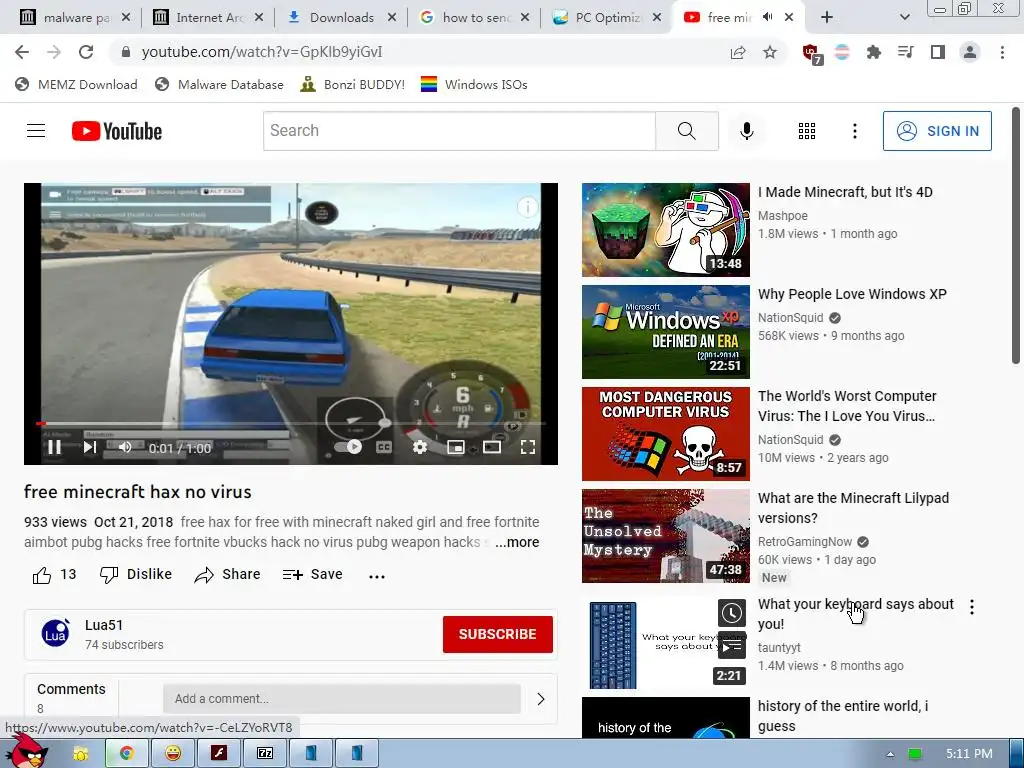
Task: Reload the page
Action: [86, 52]
